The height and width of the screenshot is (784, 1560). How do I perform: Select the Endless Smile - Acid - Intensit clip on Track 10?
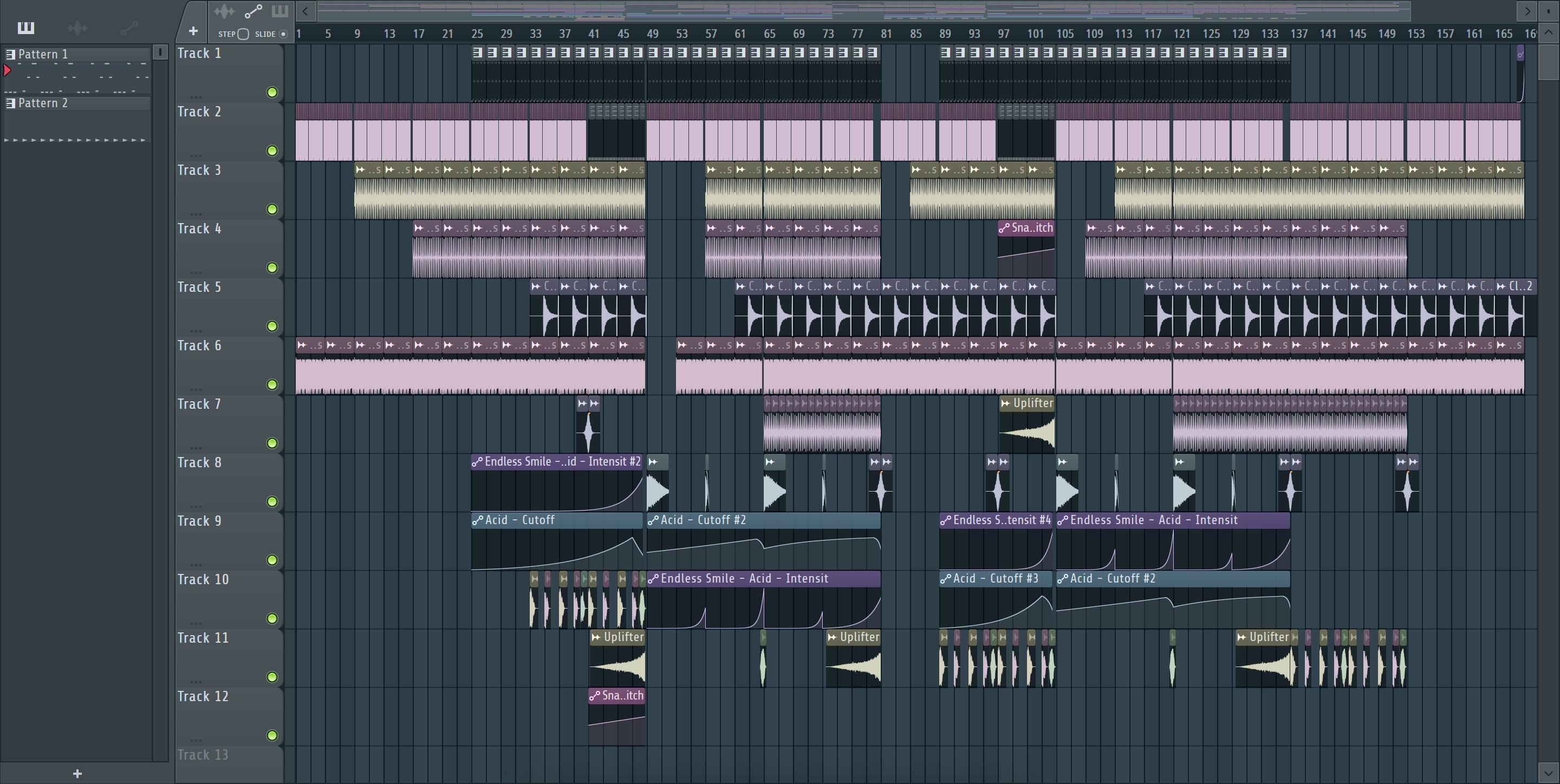(x=764, y=600)
